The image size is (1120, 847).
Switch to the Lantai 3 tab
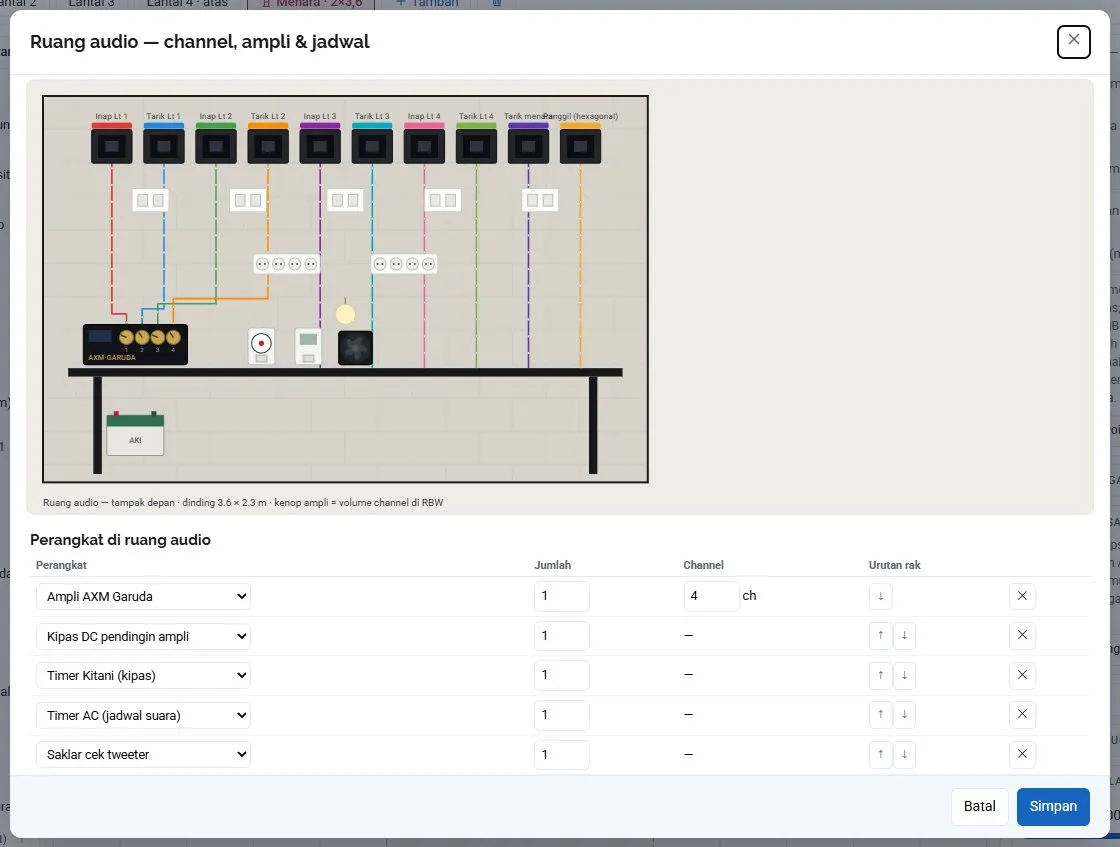(91, 4)
